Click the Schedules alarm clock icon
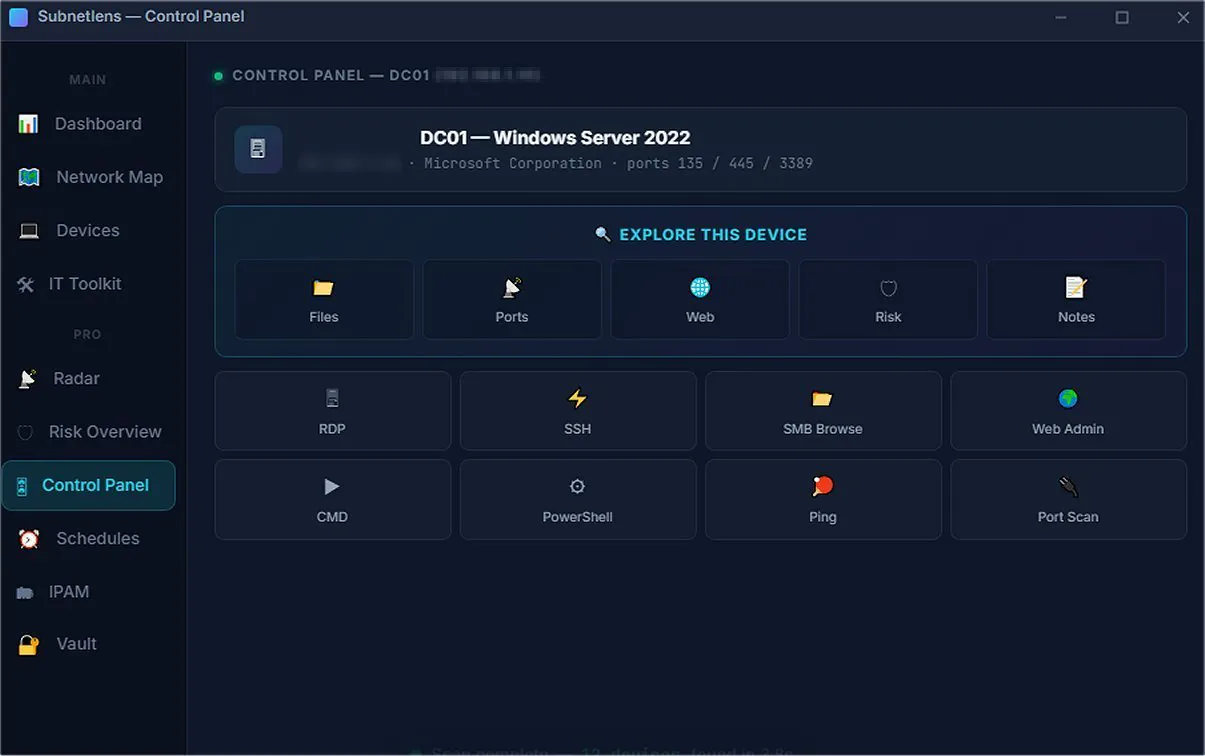This screenshot has height=756, width=1205. pyautogui.click(x=29, y=539)
